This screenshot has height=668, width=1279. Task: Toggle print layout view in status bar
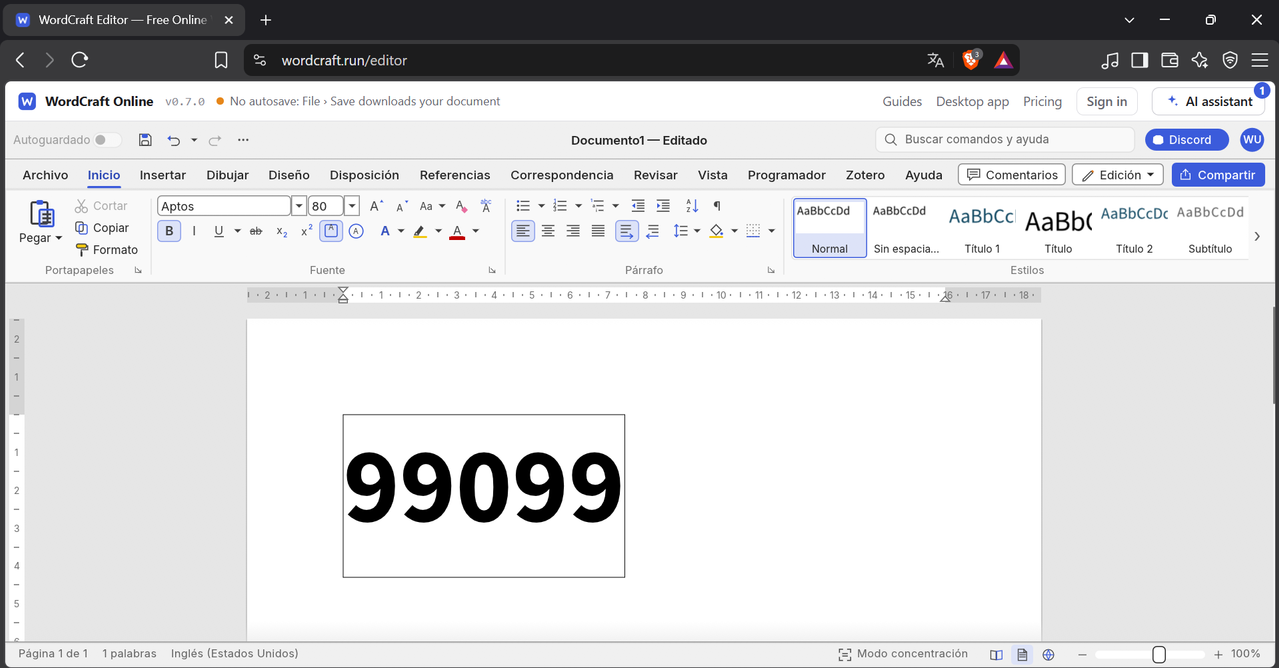click(1022, 654)
